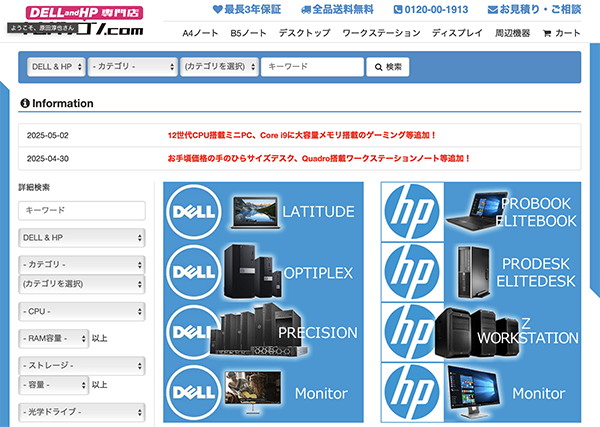
Task: Open the sidebar カテゴリ dropdown
Action: point(82,265)
